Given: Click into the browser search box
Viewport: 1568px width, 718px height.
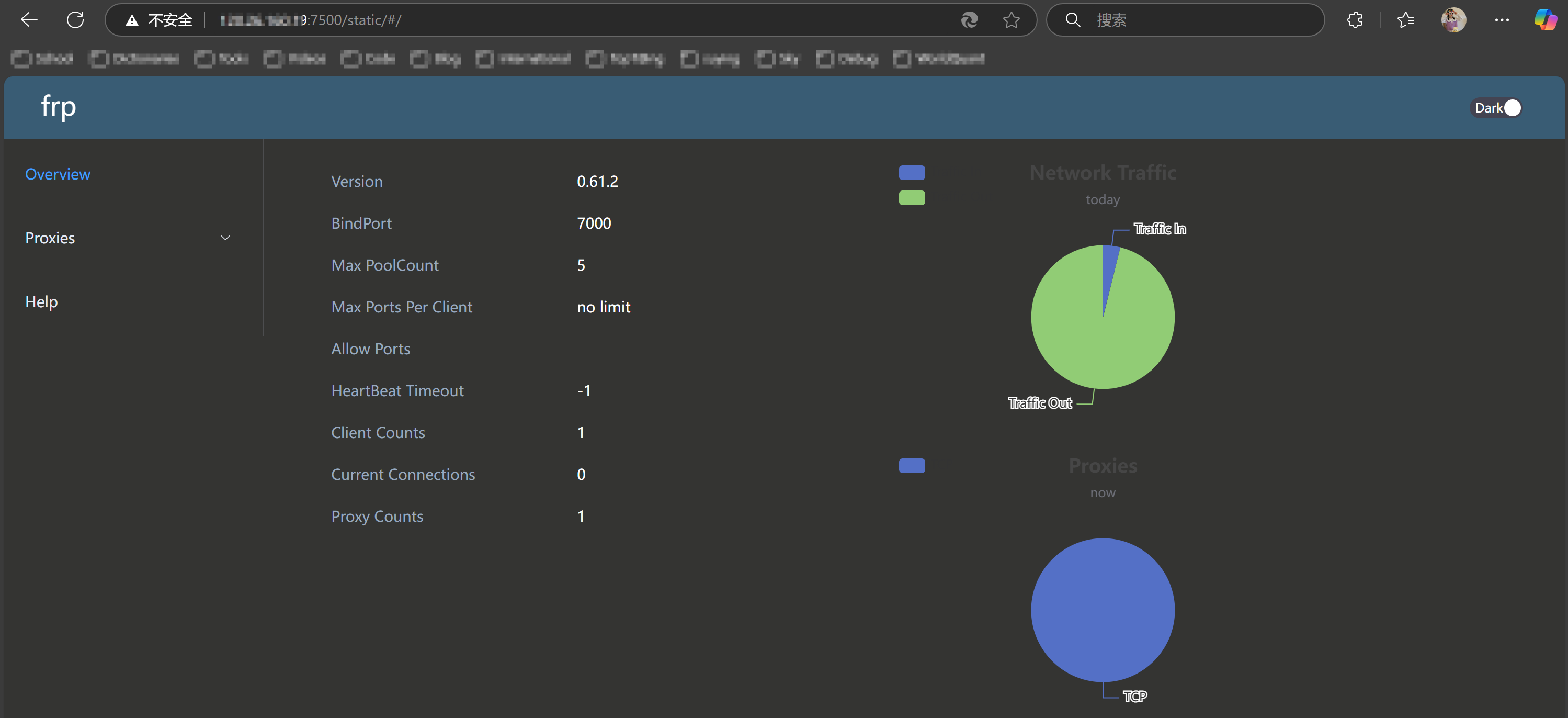Looking at the screenshot, I should pyautogui.click(x=1185, y=20).
